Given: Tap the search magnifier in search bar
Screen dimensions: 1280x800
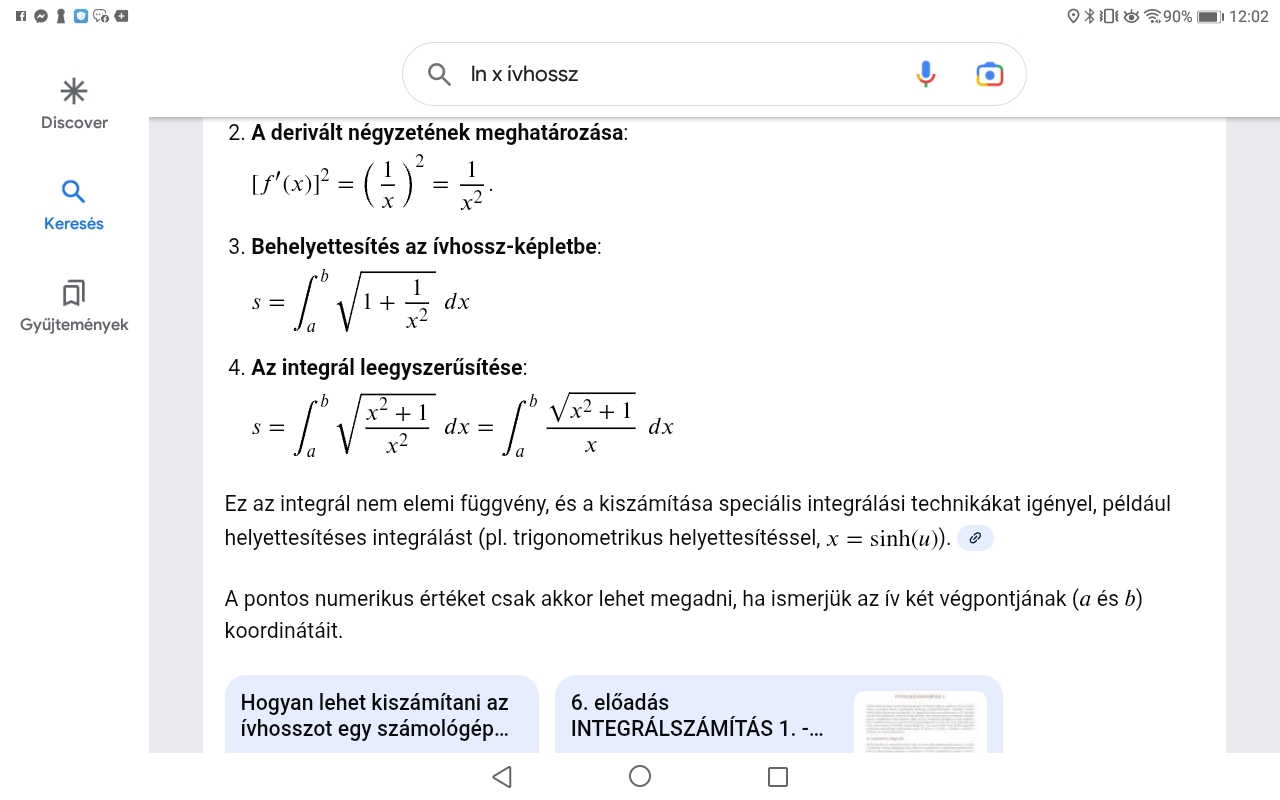Looking at the screenshot, I should (439, 74).
